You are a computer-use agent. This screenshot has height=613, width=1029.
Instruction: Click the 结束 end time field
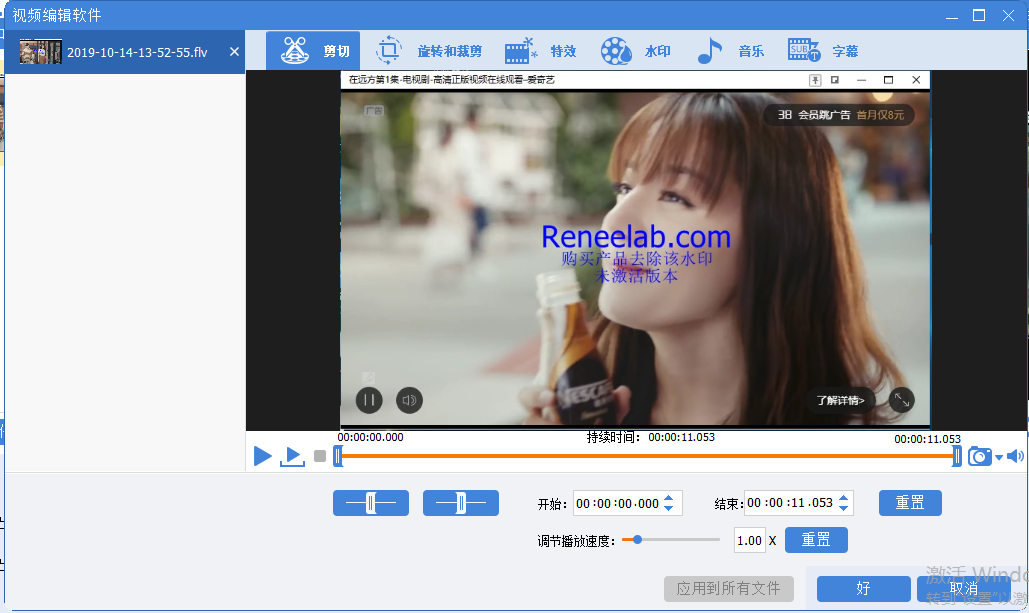tap(791, 503)
